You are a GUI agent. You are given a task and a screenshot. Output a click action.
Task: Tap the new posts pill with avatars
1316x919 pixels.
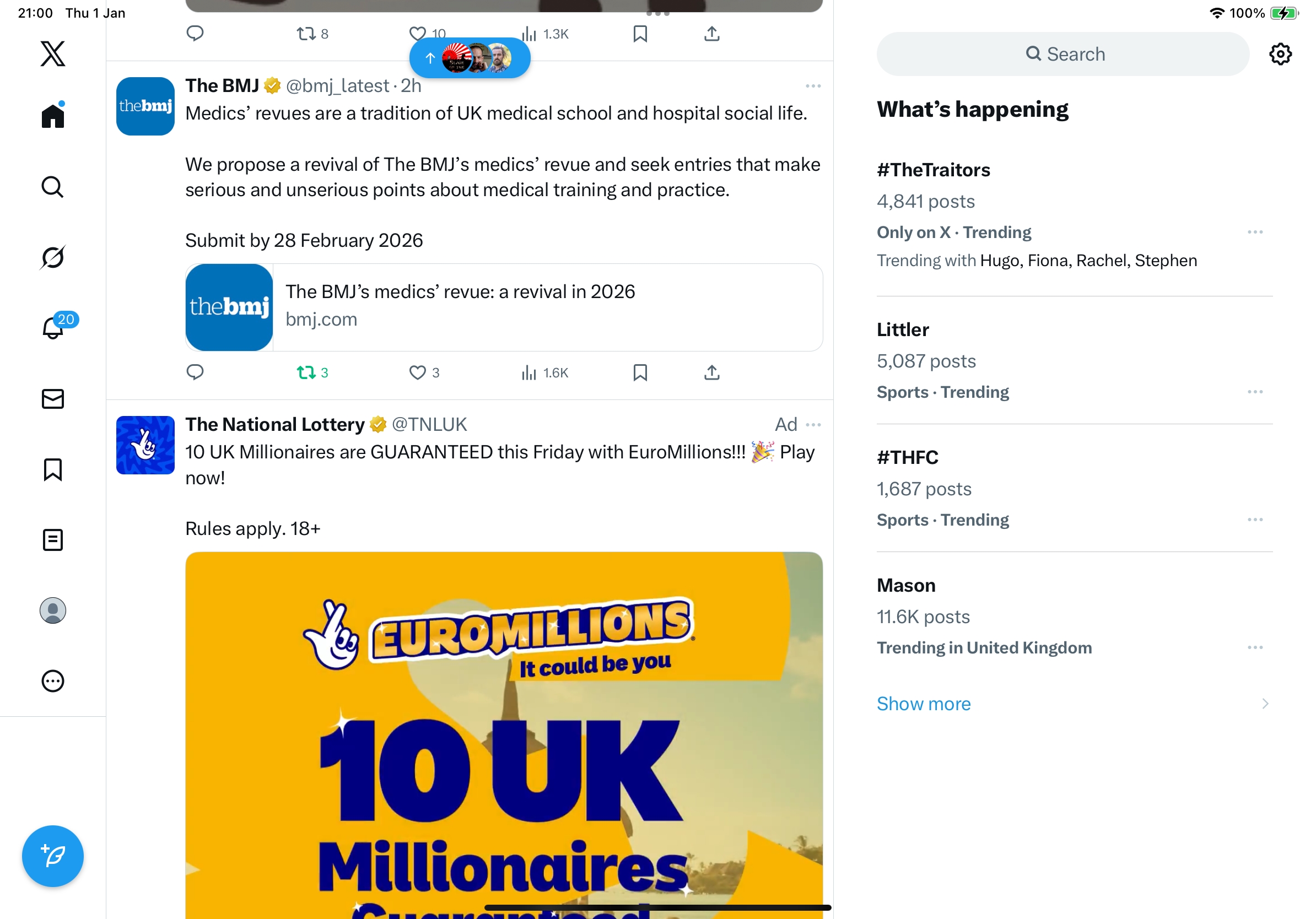point(470,58)
